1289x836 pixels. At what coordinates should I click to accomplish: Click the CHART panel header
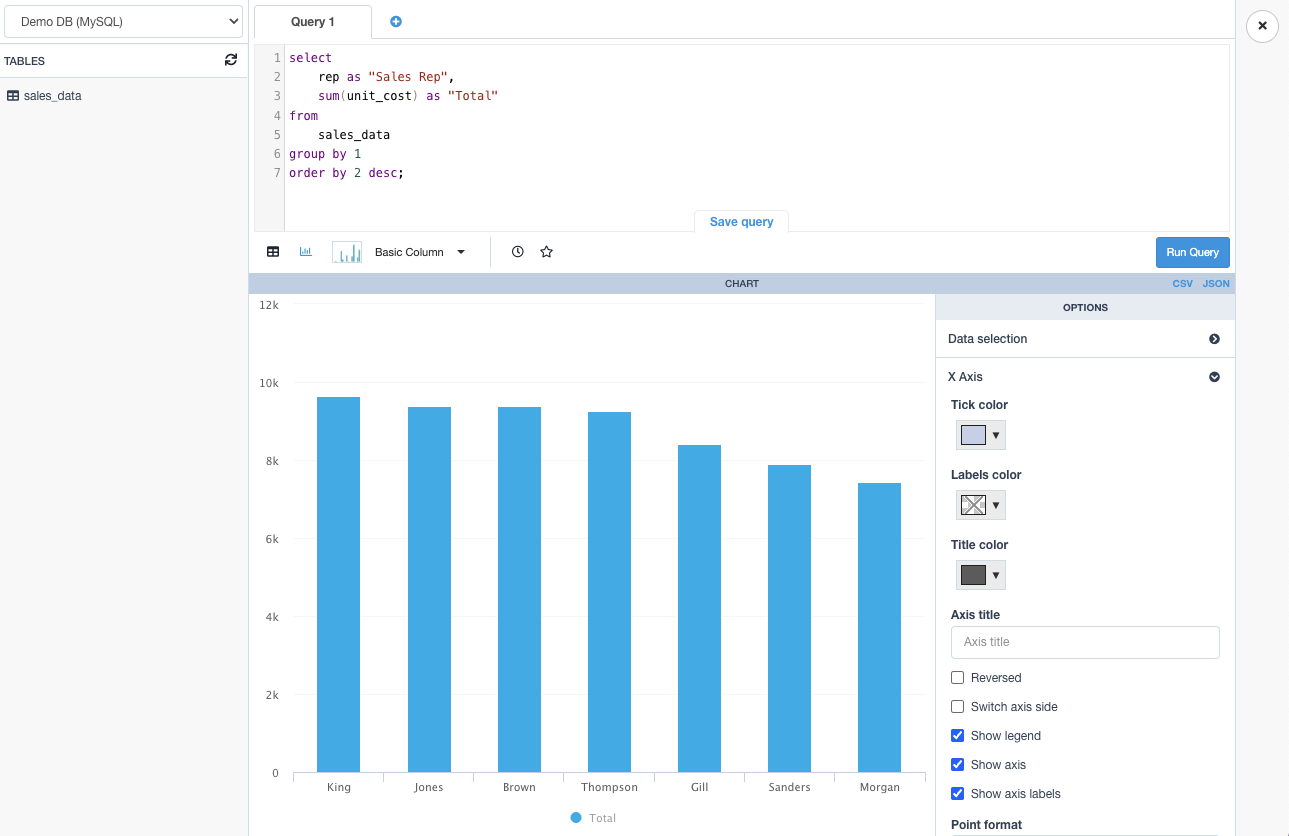pos(742,284)
